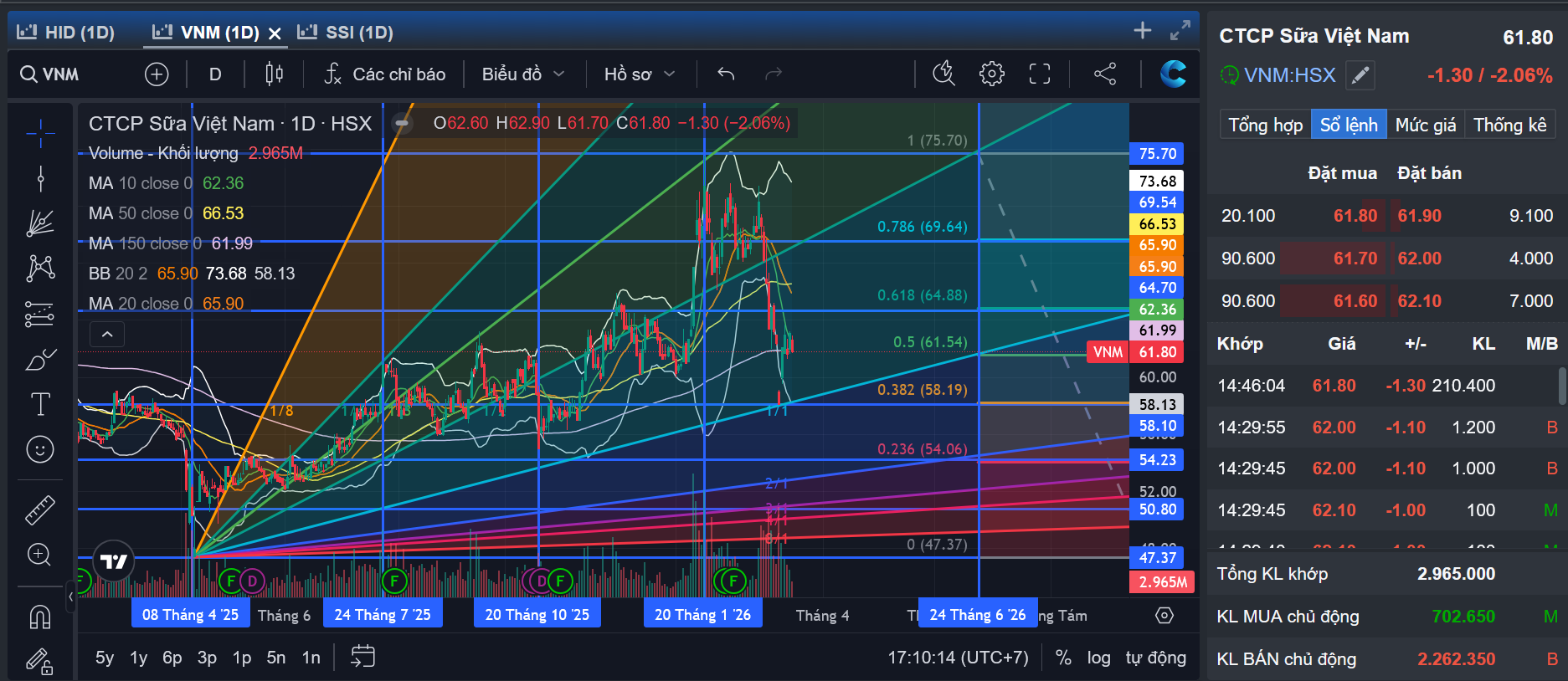Select the 1p time range
The image size is (1568, 681).
[x=242, y=658]
